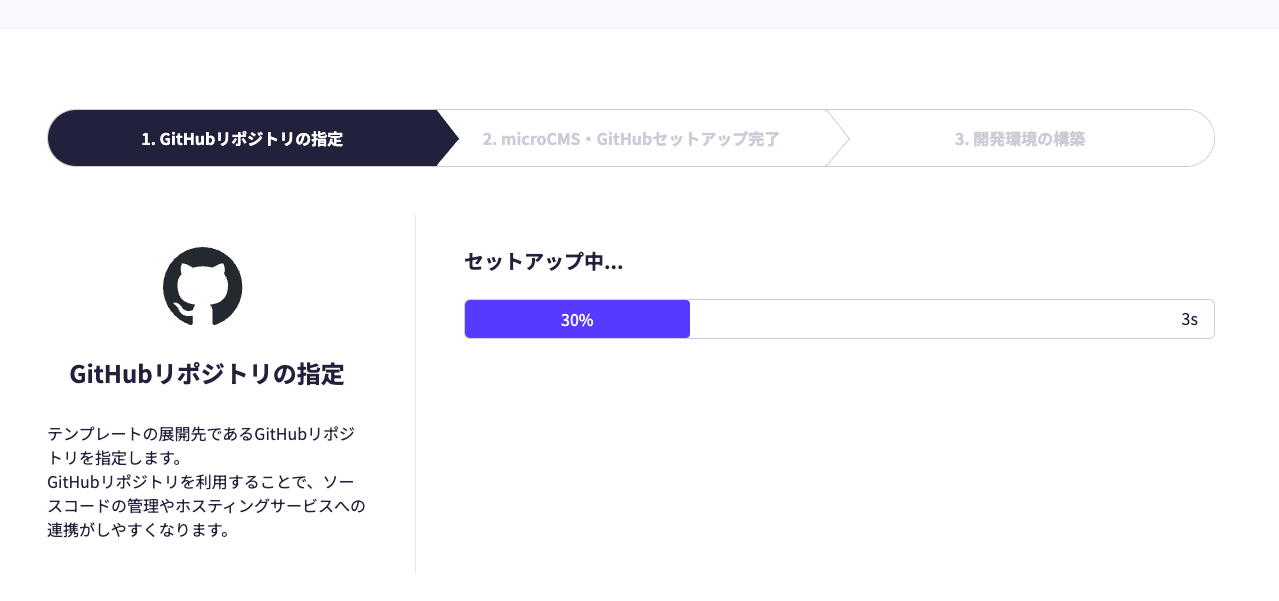Click the blank area below the progress bar
This screenshot has width=1279, height=601.
point(838,450)
